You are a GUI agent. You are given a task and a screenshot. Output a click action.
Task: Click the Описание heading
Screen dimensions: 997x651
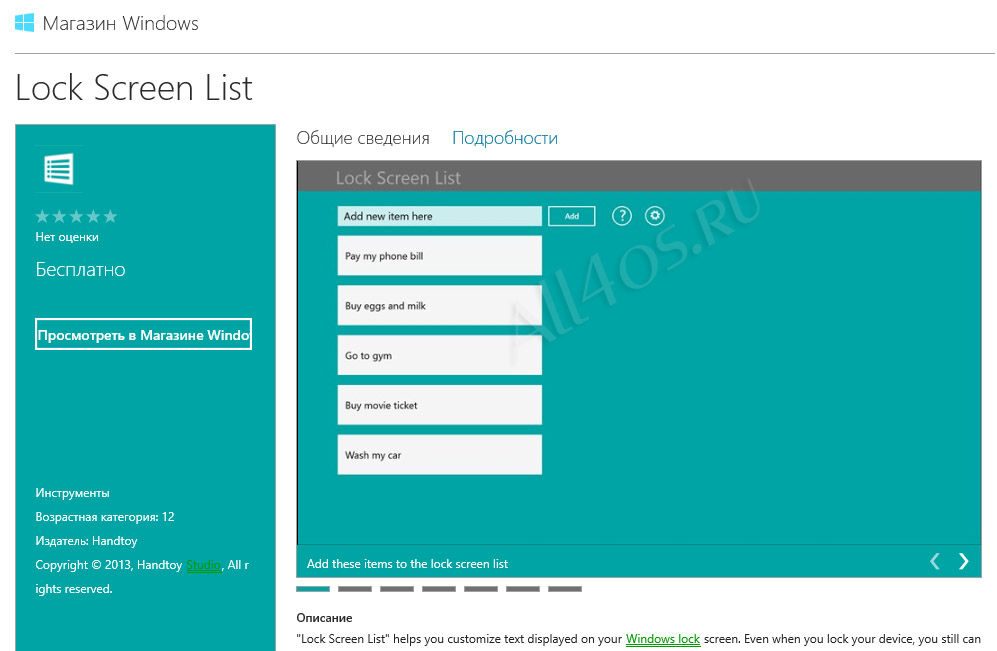[324, 618]
